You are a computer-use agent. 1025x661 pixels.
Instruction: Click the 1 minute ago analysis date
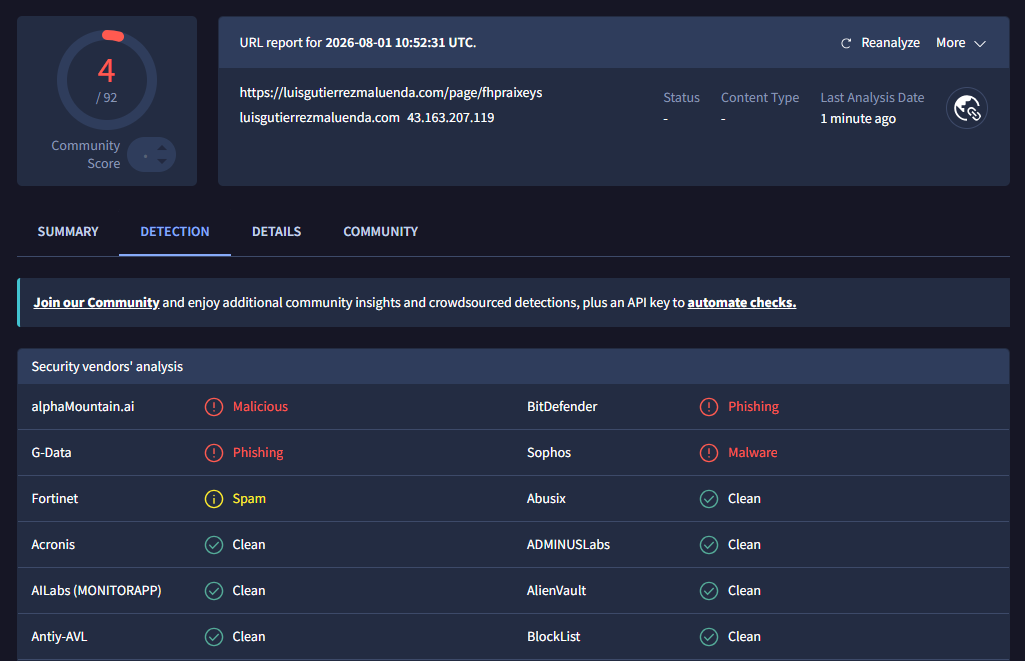[x=858, y=118]
